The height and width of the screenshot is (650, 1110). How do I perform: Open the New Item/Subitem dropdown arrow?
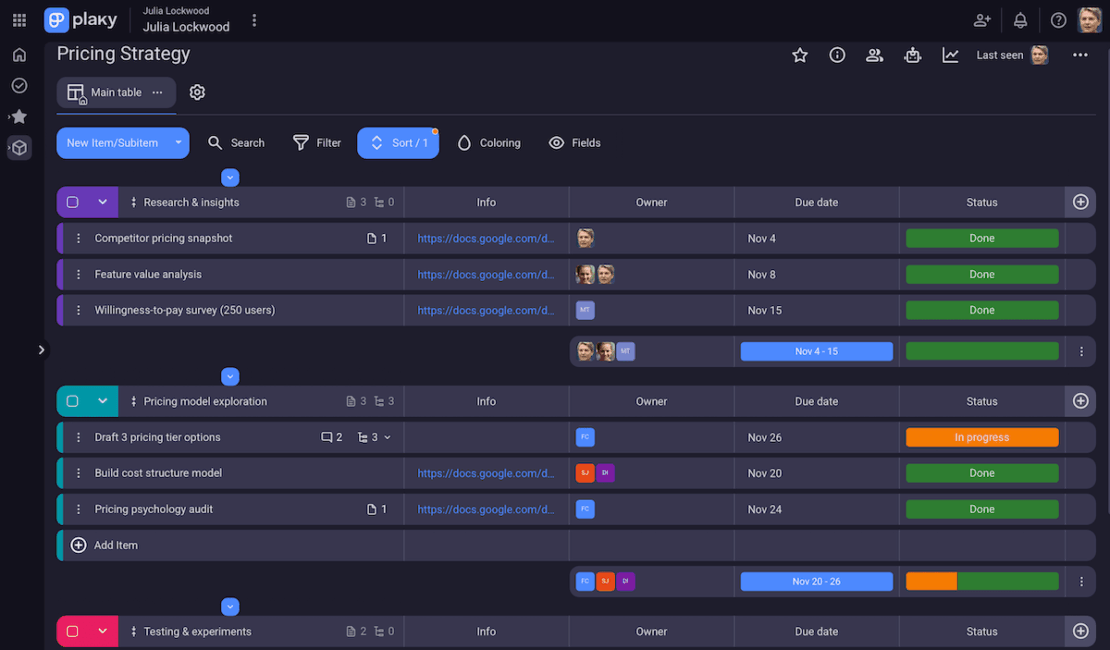(x=178, y=143)
